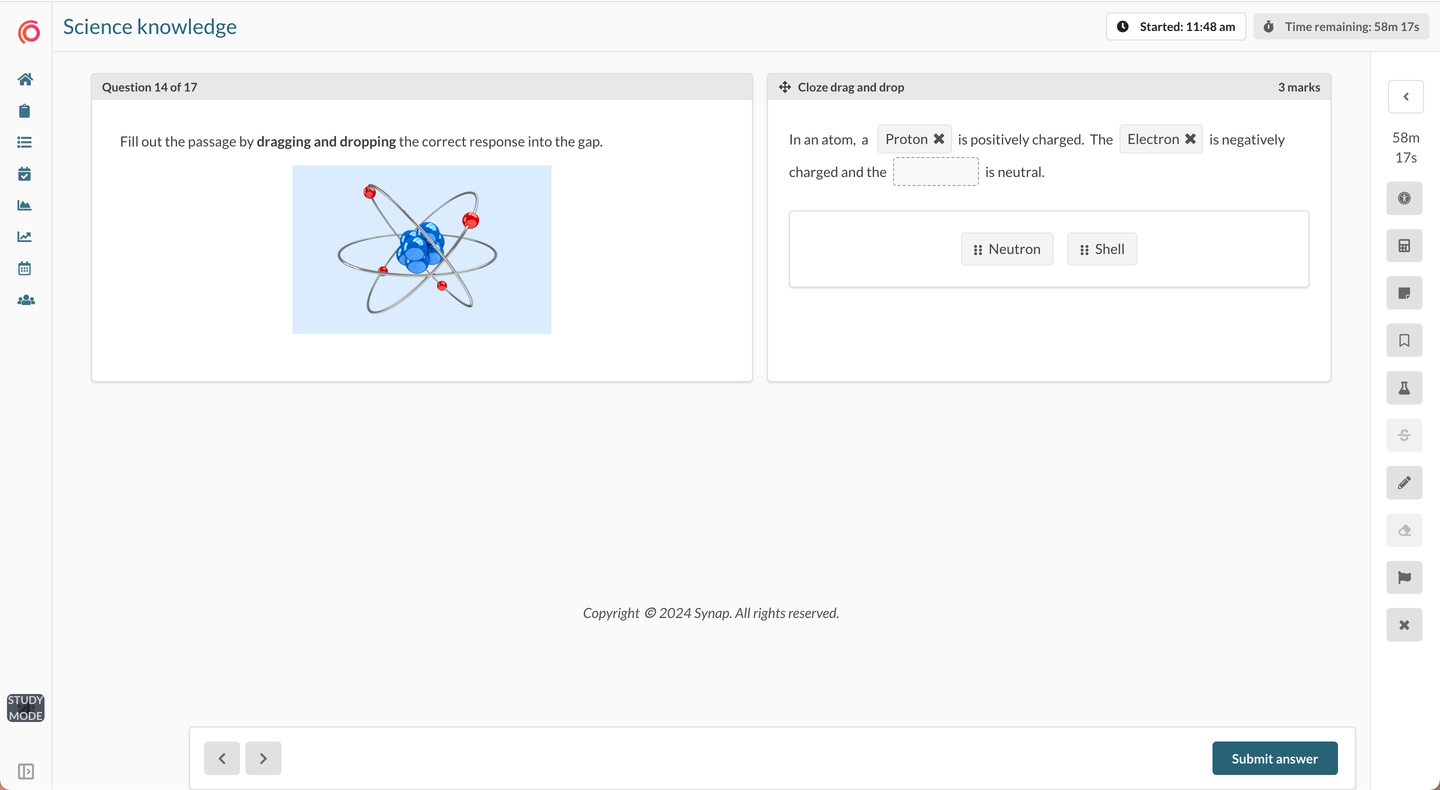Open the calculator tool
This screenshot has height=790, width=1440.
1404,245
